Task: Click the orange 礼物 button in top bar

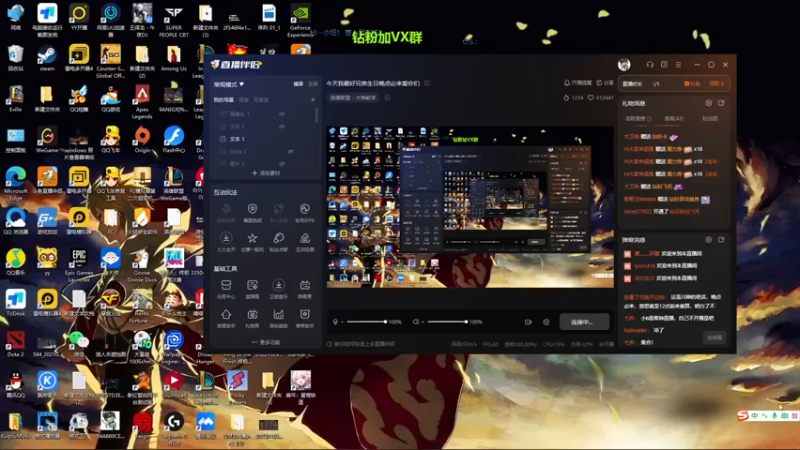Action: tap(692, 84)
